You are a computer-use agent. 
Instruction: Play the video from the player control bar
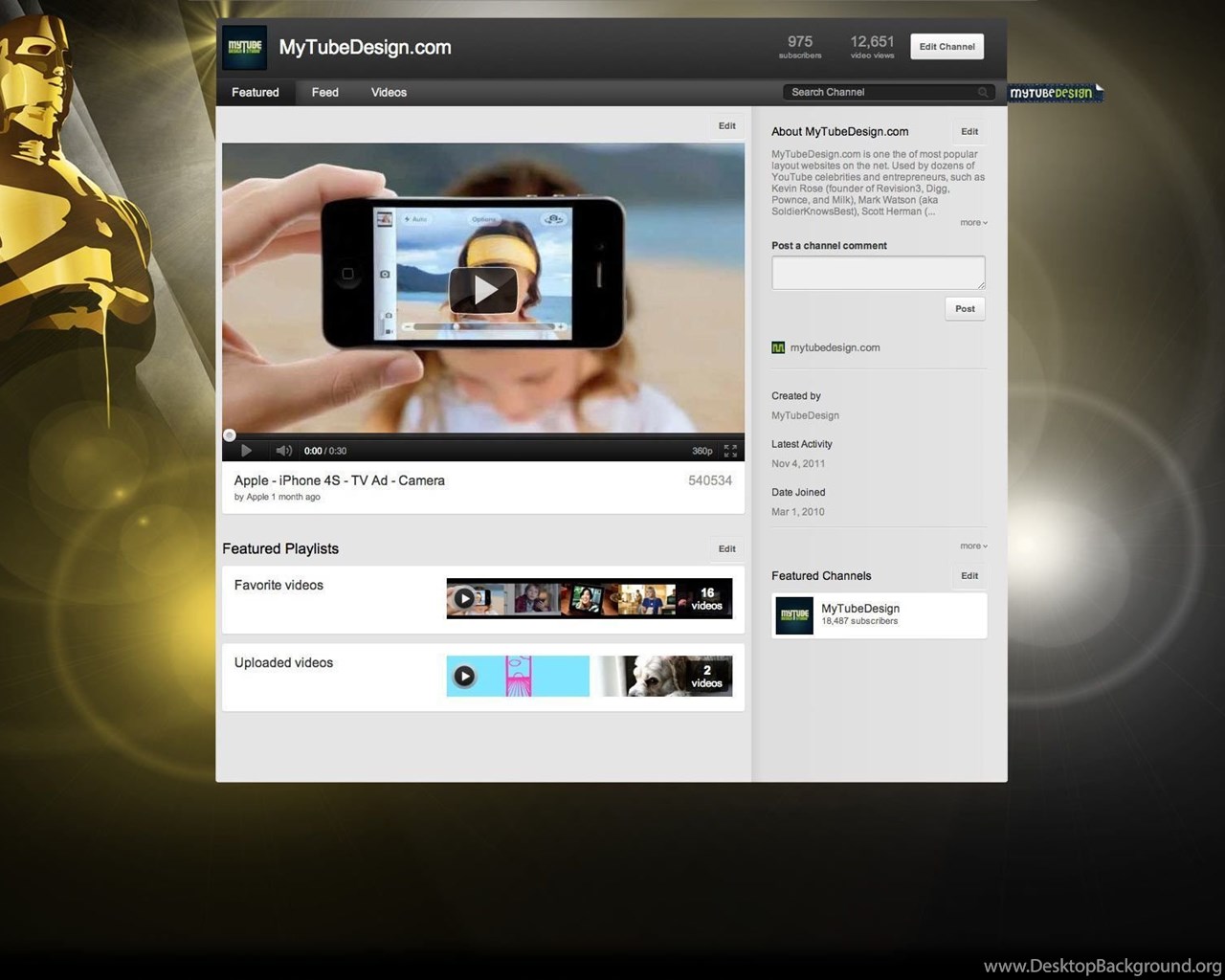[x=246, y=451]
